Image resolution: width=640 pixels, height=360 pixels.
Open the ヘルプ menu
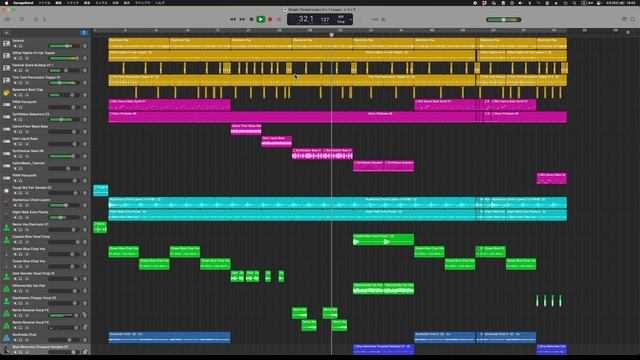pyautogui.click(x=160, y=2)
